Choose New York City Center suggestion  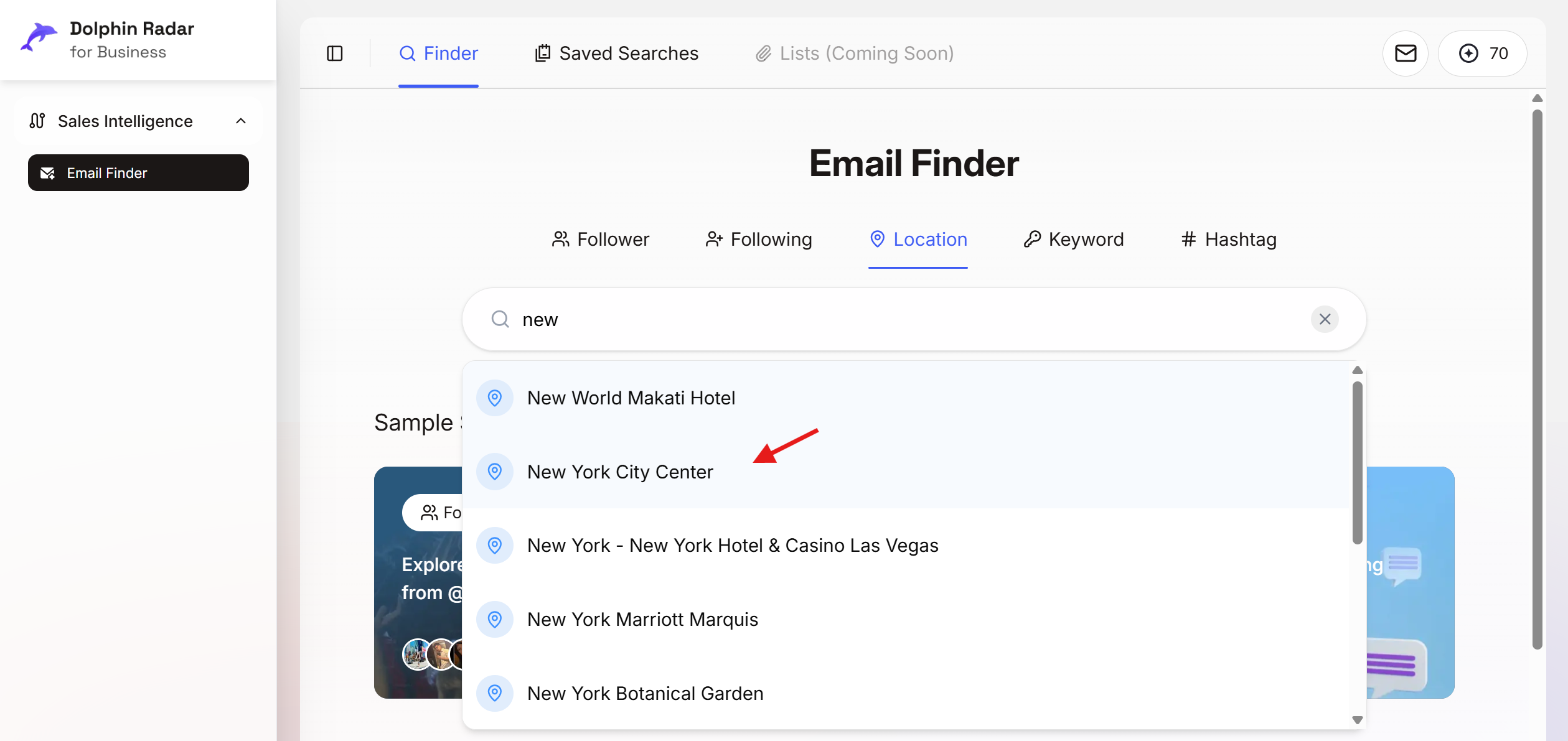coord(620,472)
